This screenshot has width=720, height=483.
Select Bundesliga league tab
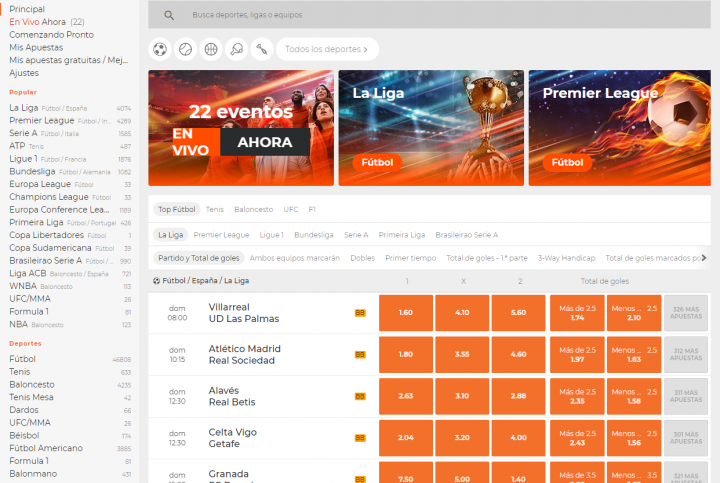tap(314, 235)
